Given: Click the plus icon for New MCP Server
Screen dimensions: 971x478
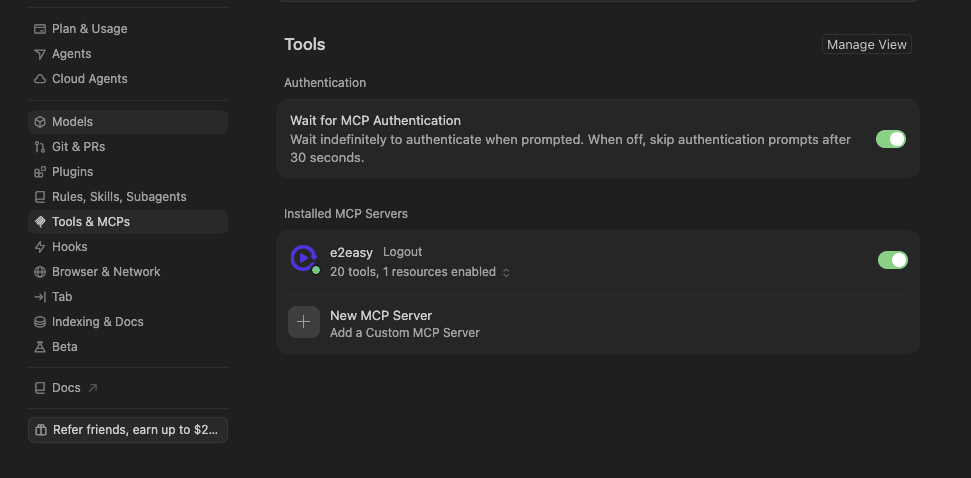Looking at the screenshot, I should 303,322.
